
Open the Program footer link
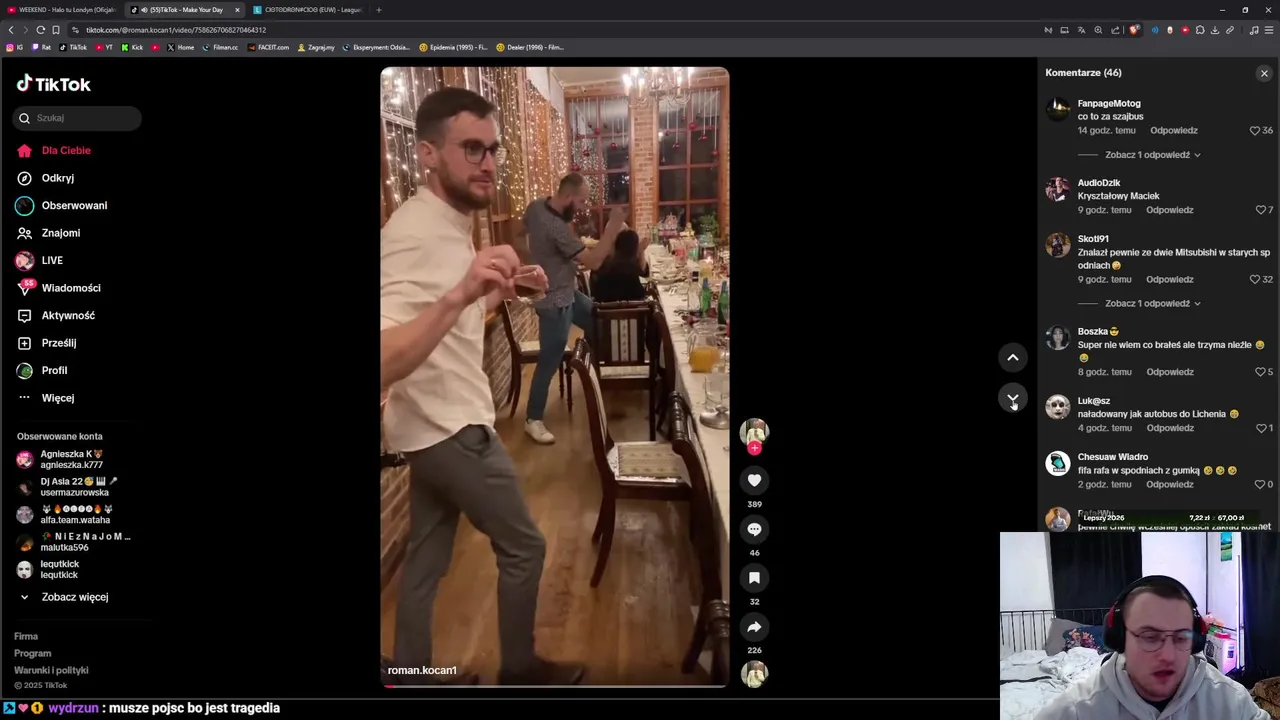tap(32, 653)
